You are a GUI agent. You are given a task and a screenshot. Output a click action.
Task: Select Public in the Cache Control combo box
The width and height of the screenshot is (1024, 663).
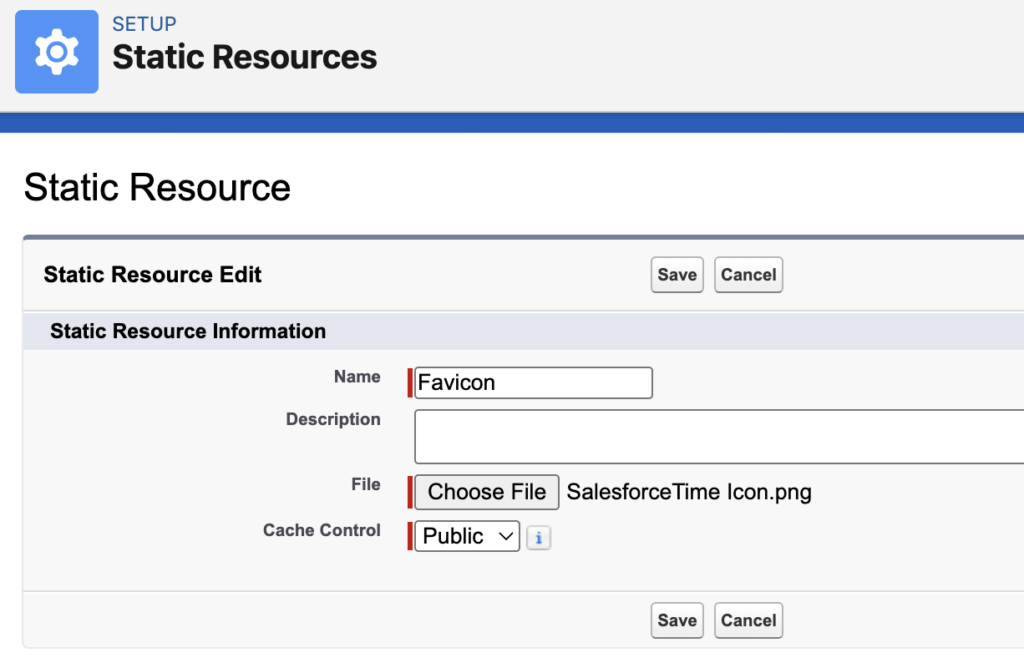point(465,536)
